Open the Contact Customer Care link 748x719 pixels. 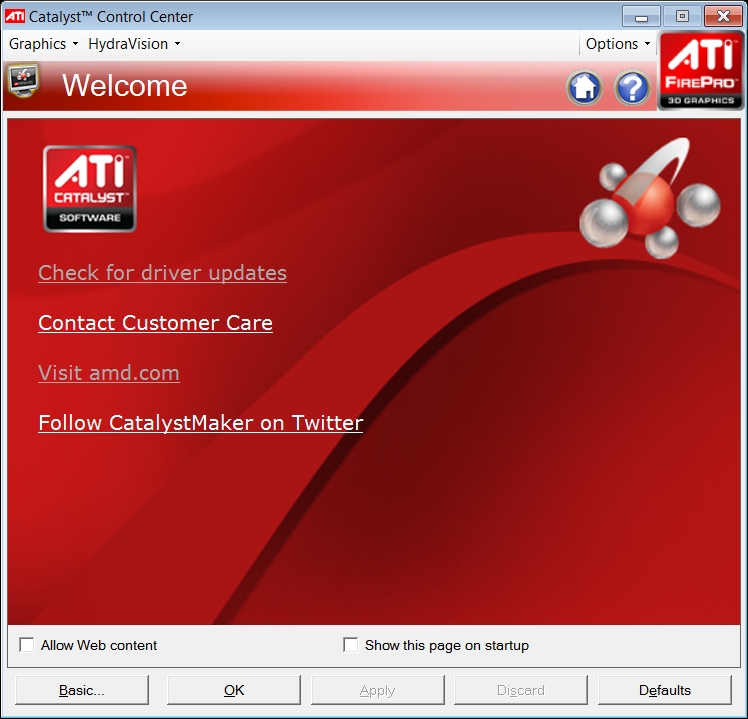coord(156,323)
